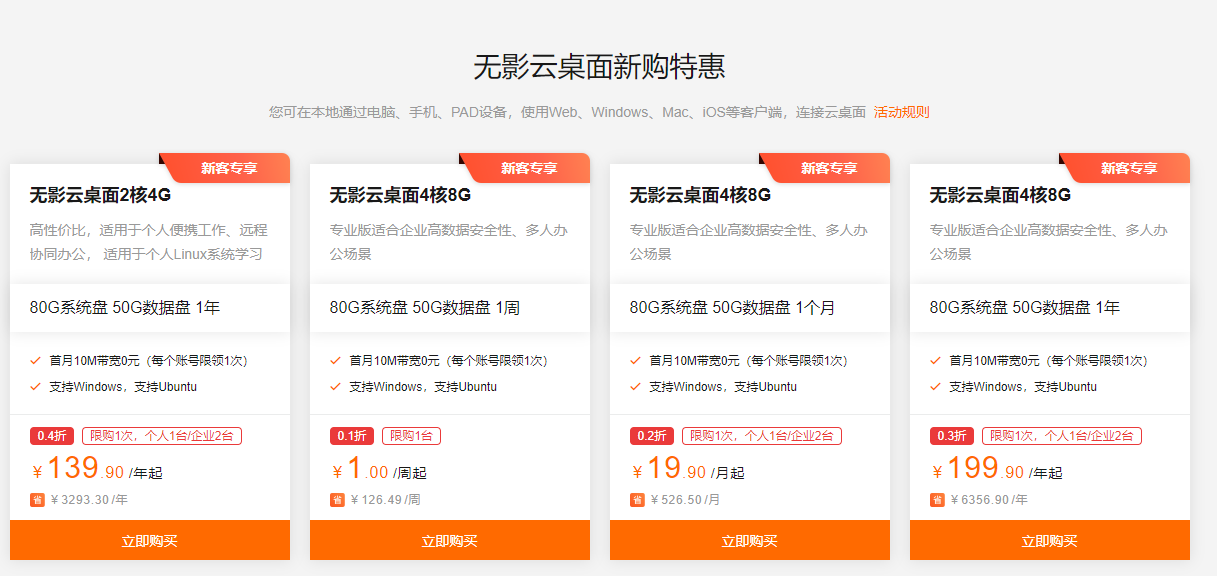The image size is (1217, 576).
Task: Click the 0.2折 discount tag
Action: point(652,436)
